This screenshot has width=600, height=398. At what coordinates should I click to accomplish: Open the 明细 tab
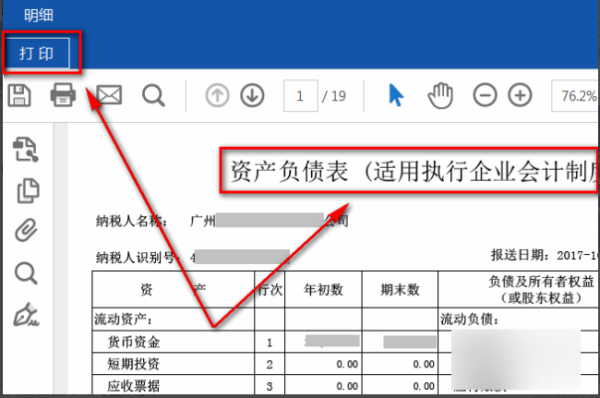pyautogui.click(x=39, y=15)
